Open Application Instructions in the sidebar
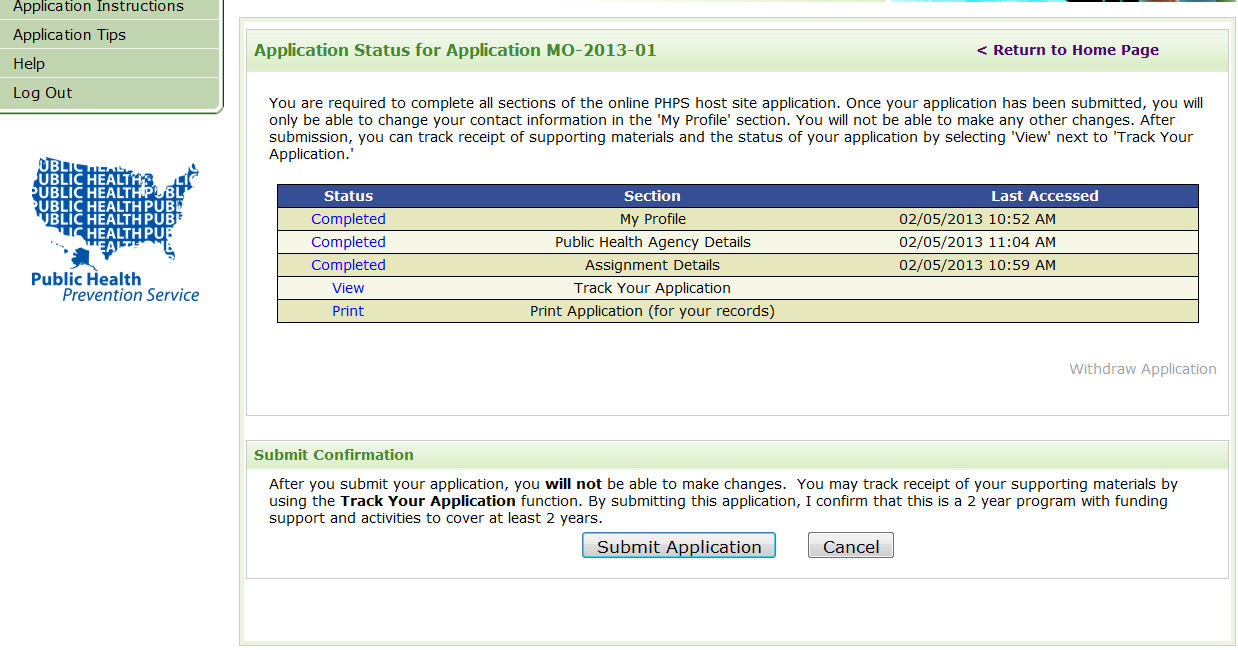The image size is (1238, 650). (x=98, y=7)
